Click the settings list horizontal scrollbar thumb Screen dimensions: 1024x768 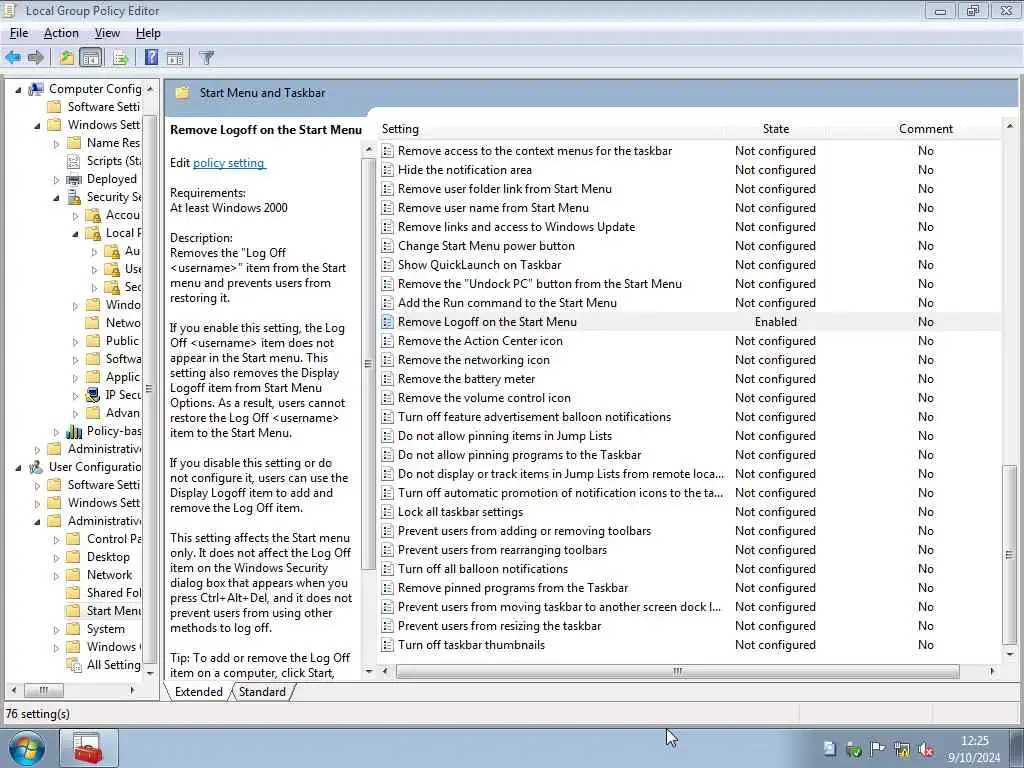point(677,671)
